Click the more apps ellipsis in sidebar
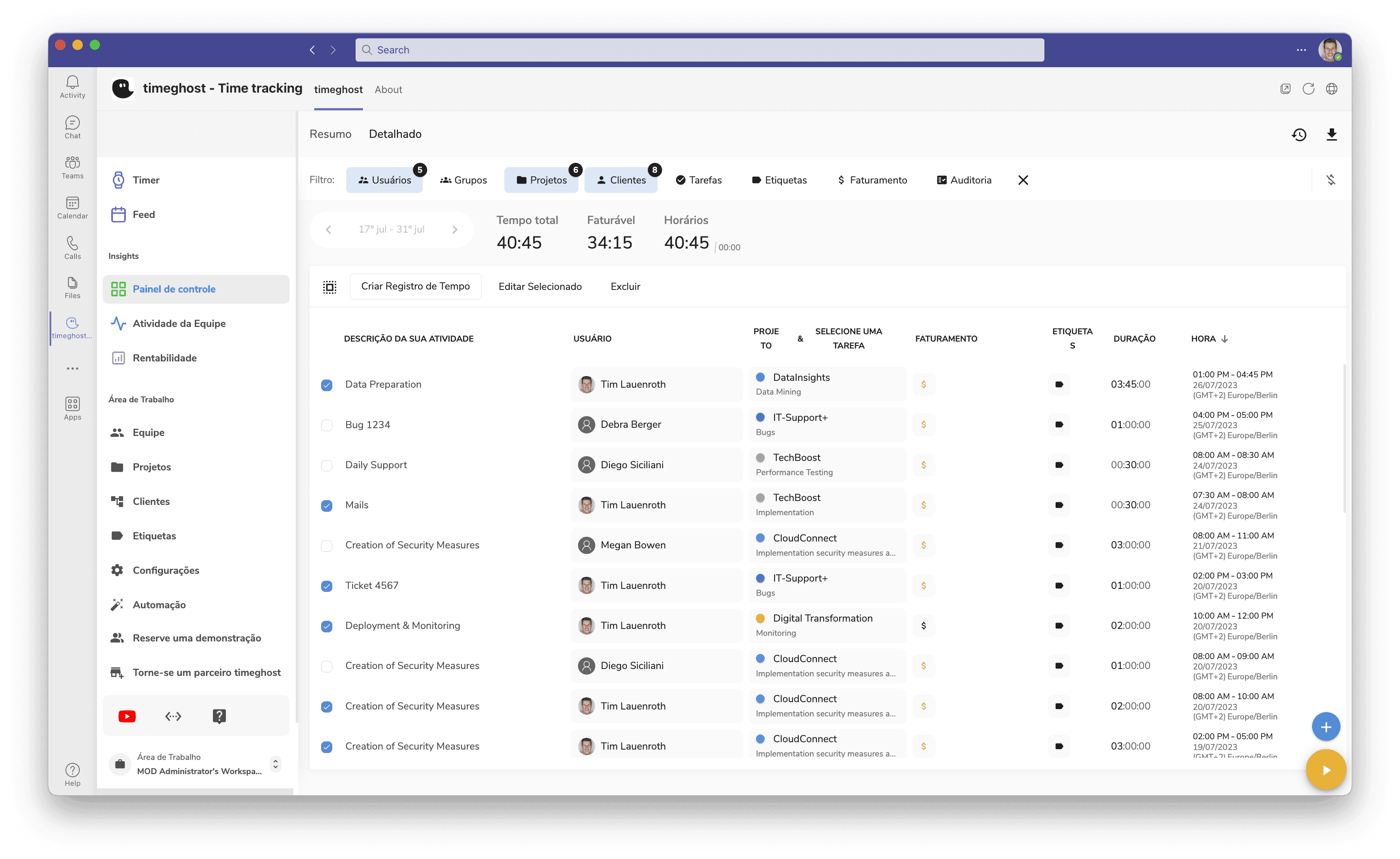The image size is (1400, 859). [72, 369]
